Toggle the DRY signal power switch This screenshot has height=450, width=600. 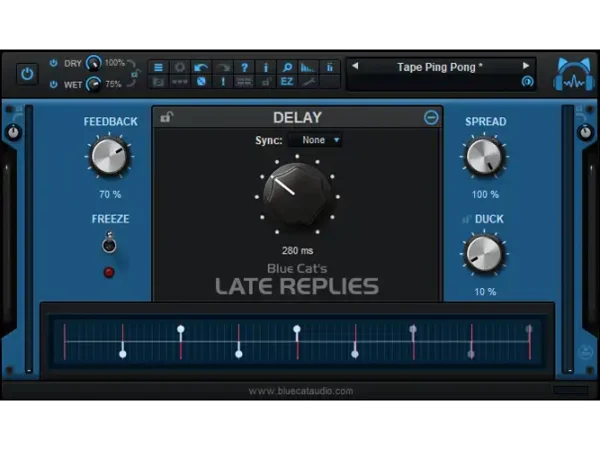click(54, 63)
